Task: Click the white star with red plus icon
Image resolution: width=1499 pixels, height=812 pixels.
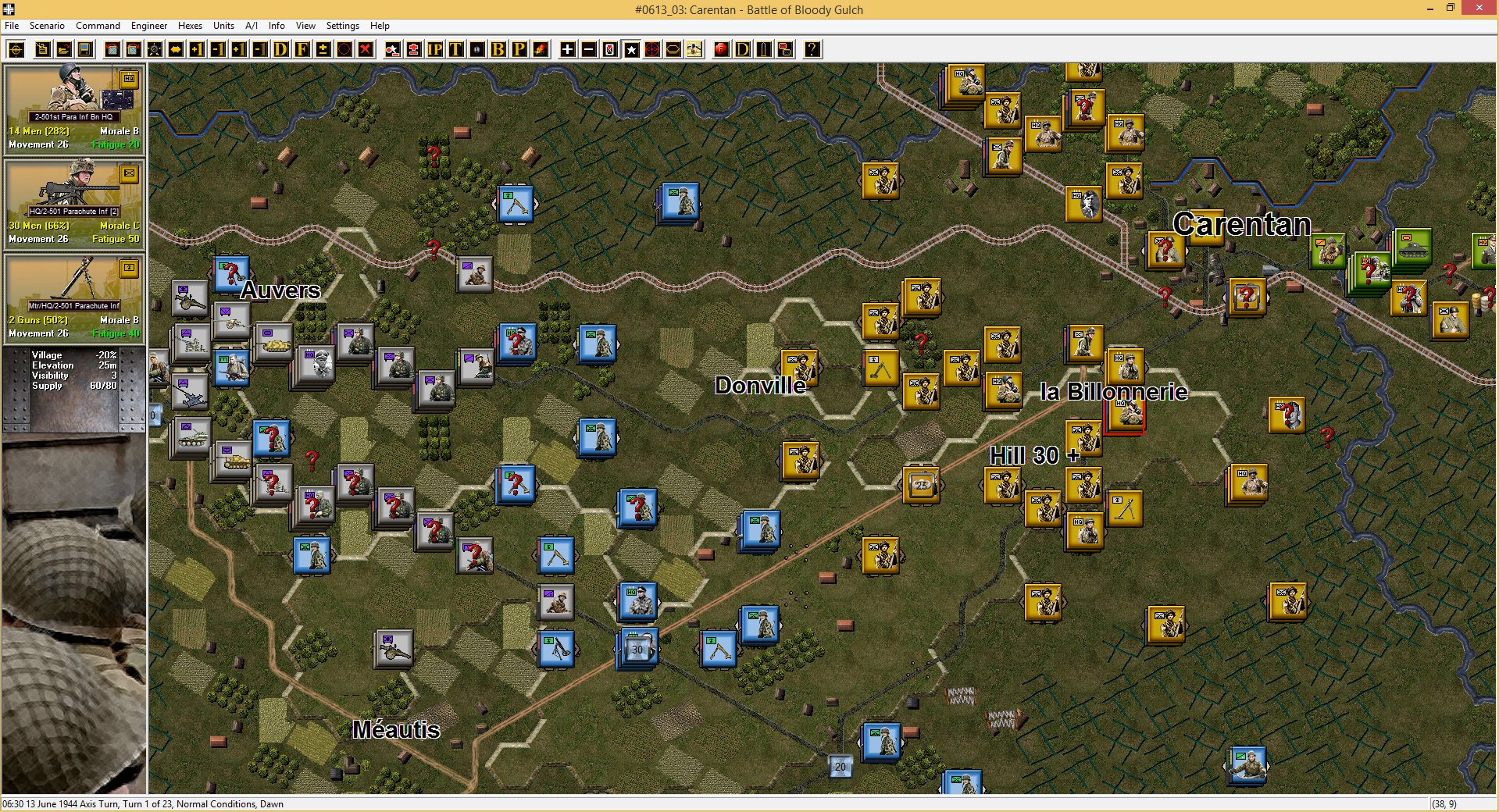Action: (392, 50)
